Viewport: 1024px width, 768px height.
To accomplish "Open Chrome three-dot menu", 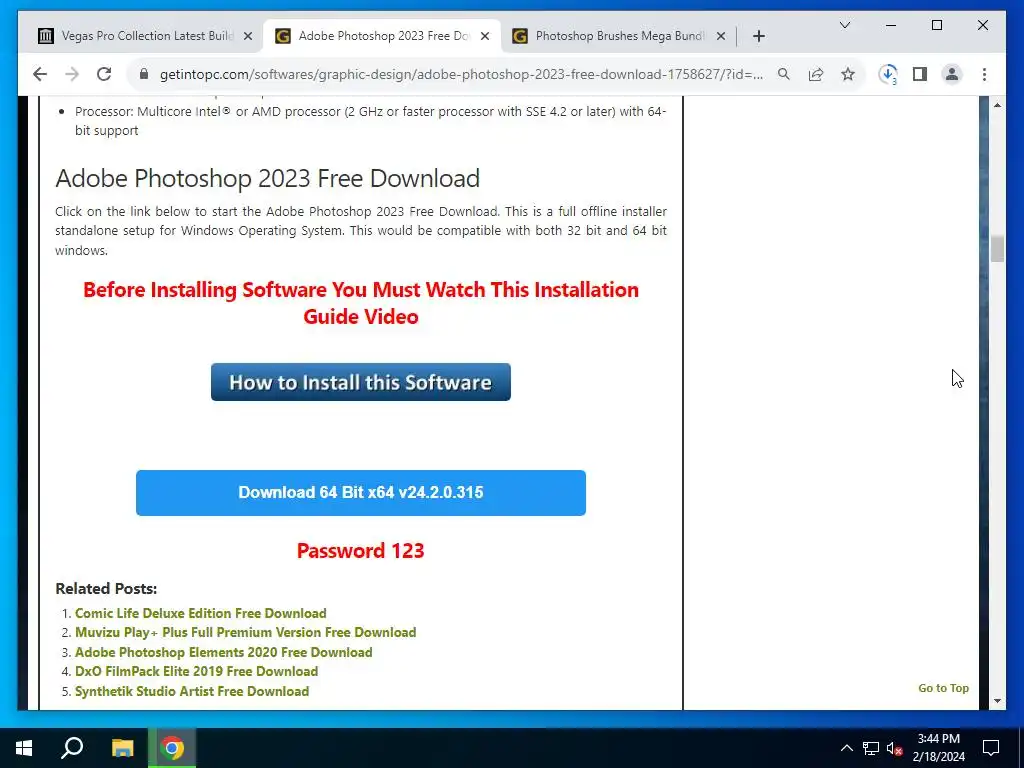I will 984,74.
